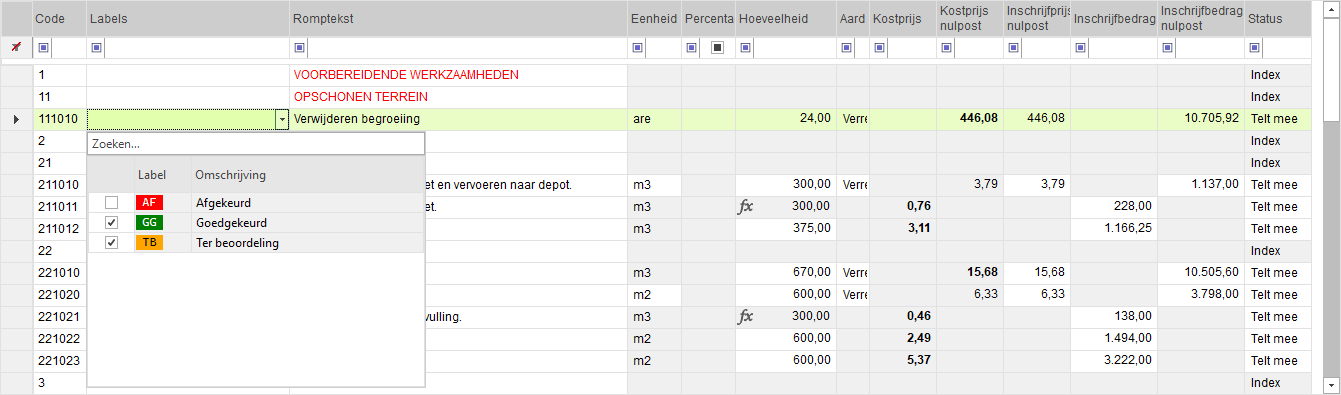
Task: Sort by the Status column header
Action: point(1277,19)
